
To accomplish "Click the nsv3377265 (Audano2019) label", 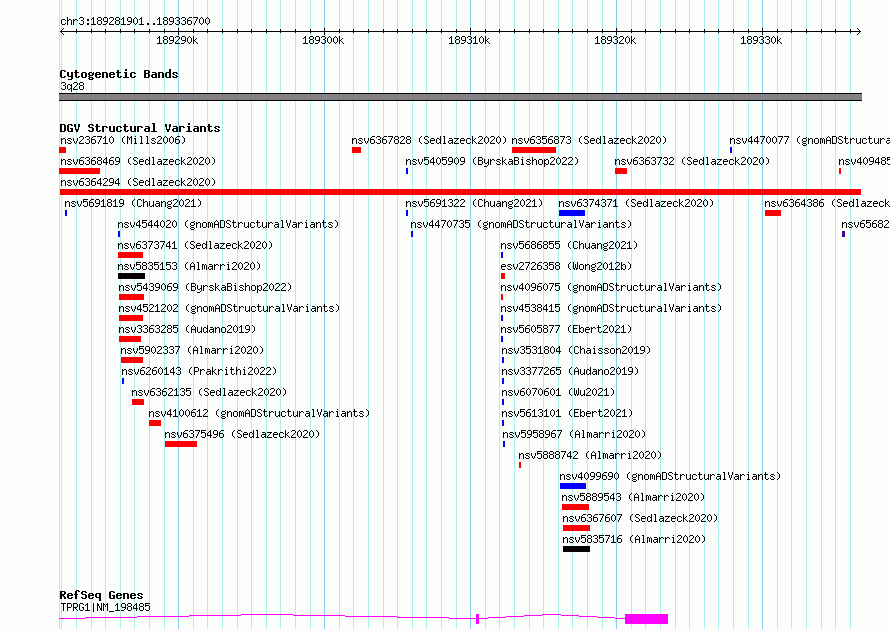I will pyautogui.click(x=570, y=371).
